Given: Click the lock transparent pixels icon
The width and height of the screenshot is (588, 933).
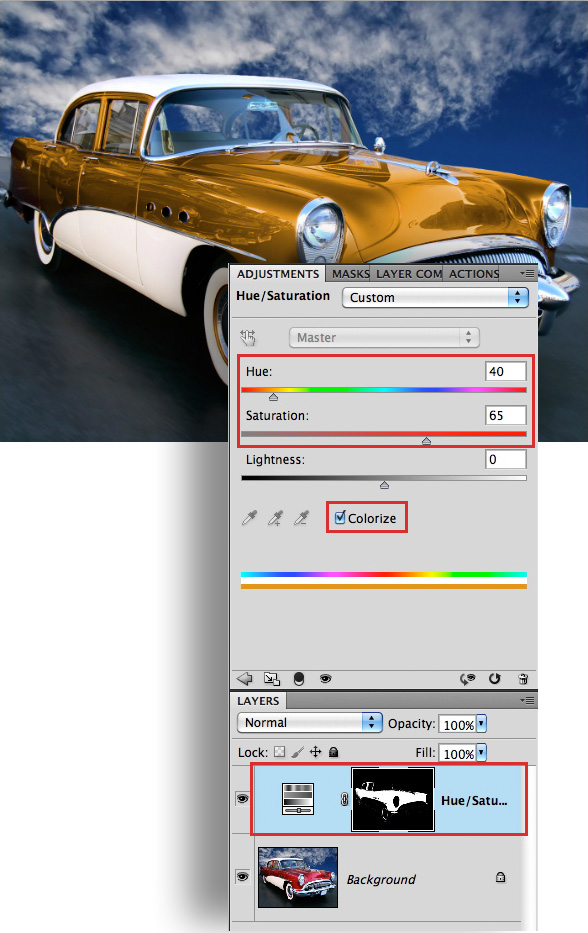Looking at the screenshot, I should [279, 752].
